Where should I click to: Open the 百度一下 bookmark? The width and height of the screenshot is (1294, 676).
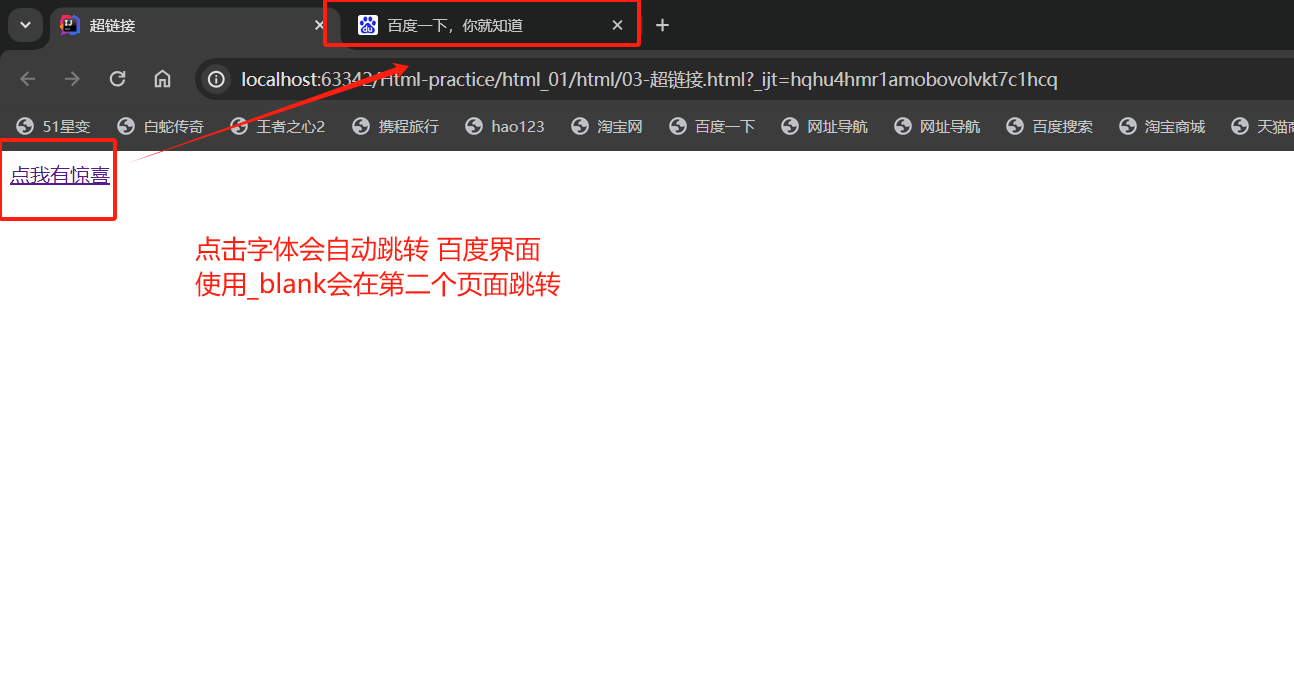click(711, 126)
